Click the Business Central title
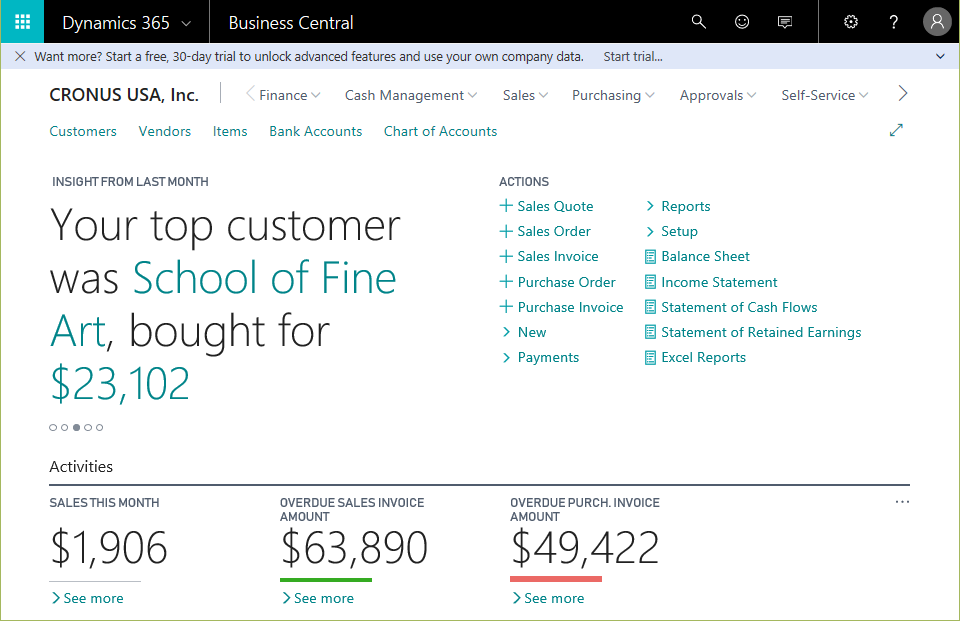The width and height of the screenshot is (960, 621). [x=291, y=23]
